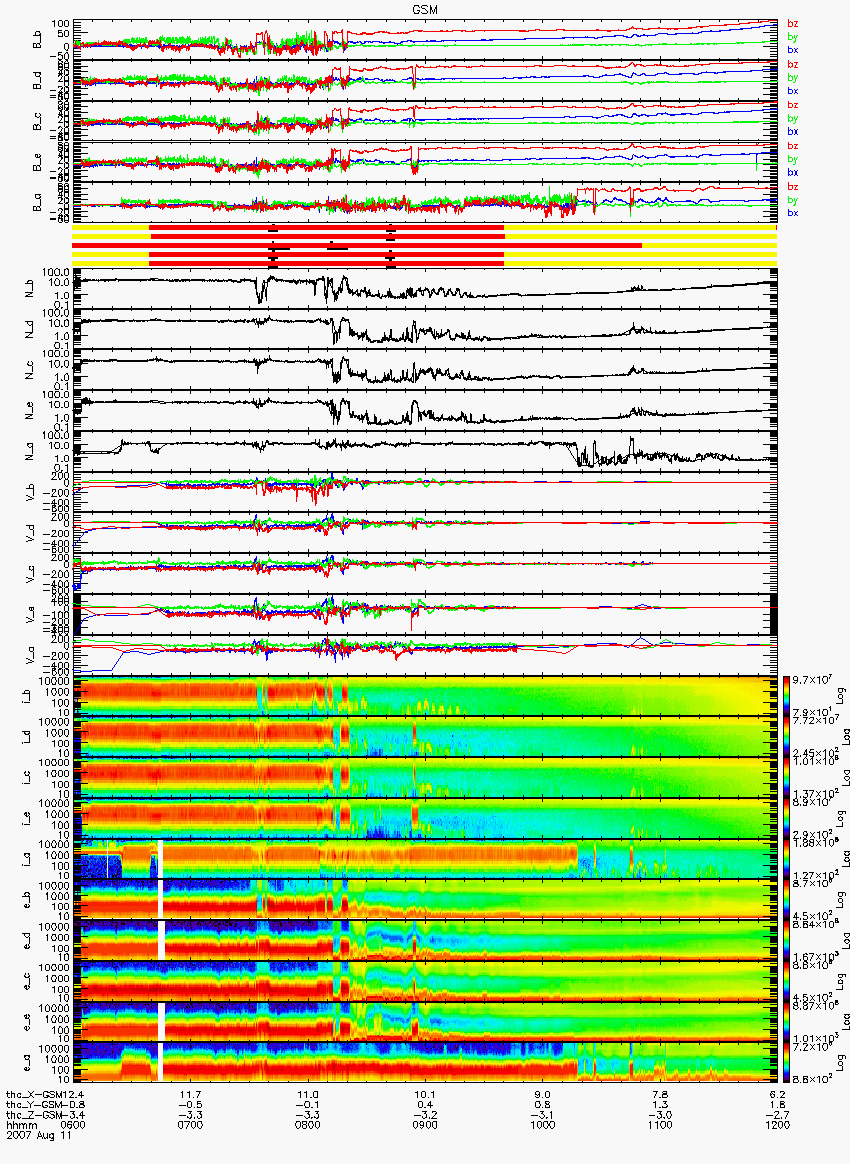Image resolution: width=850 pixels, height=1164 pixels.
Task: Click the by legend beside the B_c panel
Action: click(793, 119)
